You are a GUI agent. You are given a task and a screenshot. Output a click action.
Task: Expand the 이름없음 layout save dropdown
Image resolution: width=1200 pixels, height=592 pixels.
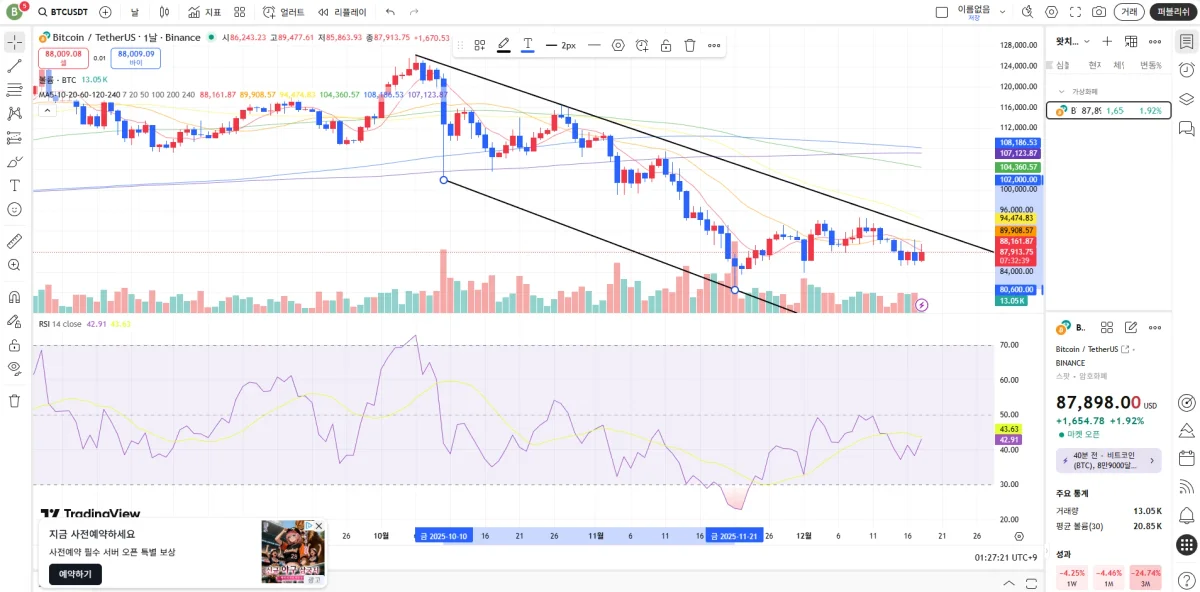coord(1003,12)
